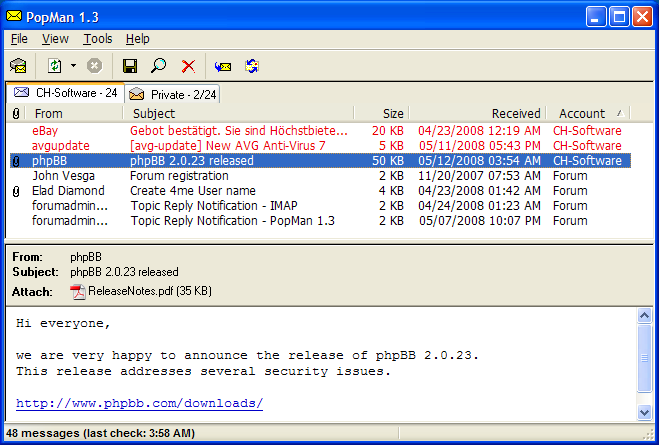Click the save message floppy disk icon
The height and width of the screenshot is (445, 659).
(130, 66)
